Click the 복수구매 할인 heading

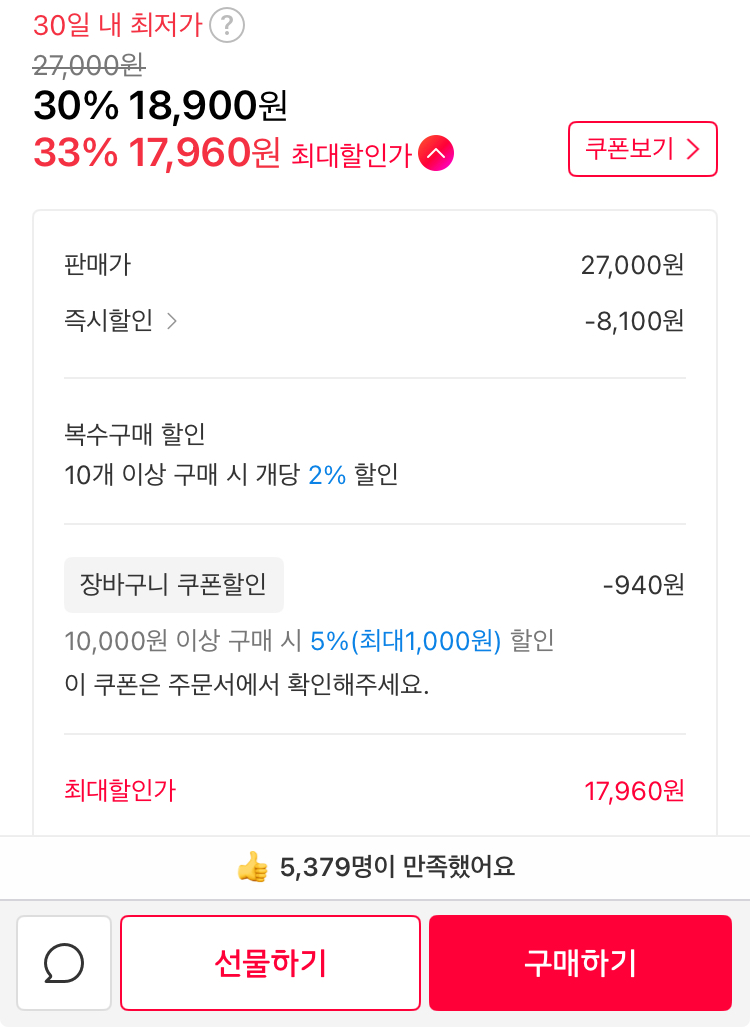coord(135,434)
